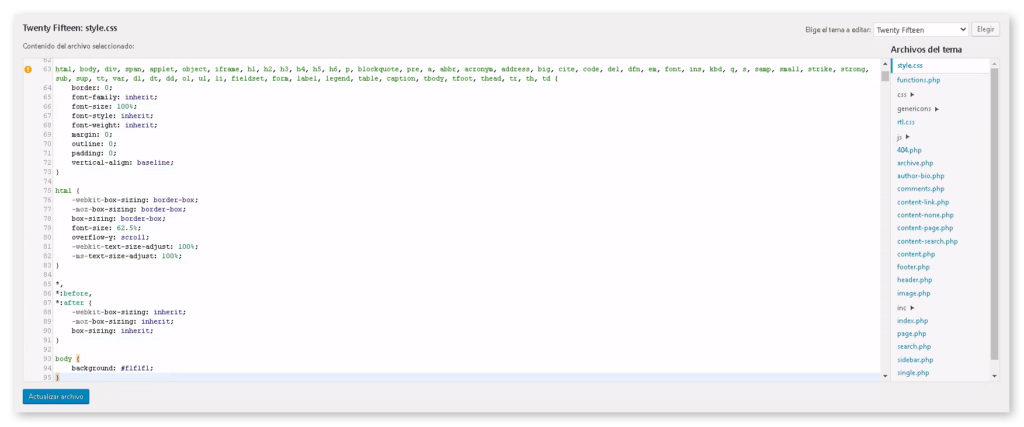The width and height of the screenshot is (1024, 427).
Task: Open the theme selector dropdown Twenty Fifteen
Action: pyautogui.click(x=921, y=30)
